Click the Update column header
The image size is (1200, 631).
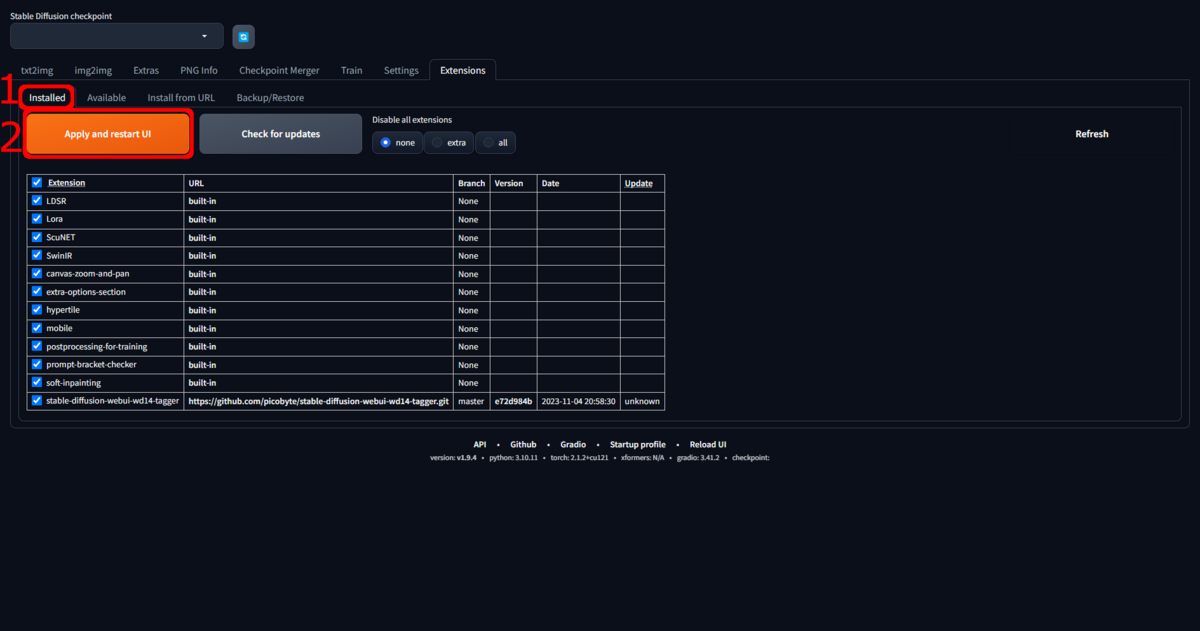pos(638,183)
